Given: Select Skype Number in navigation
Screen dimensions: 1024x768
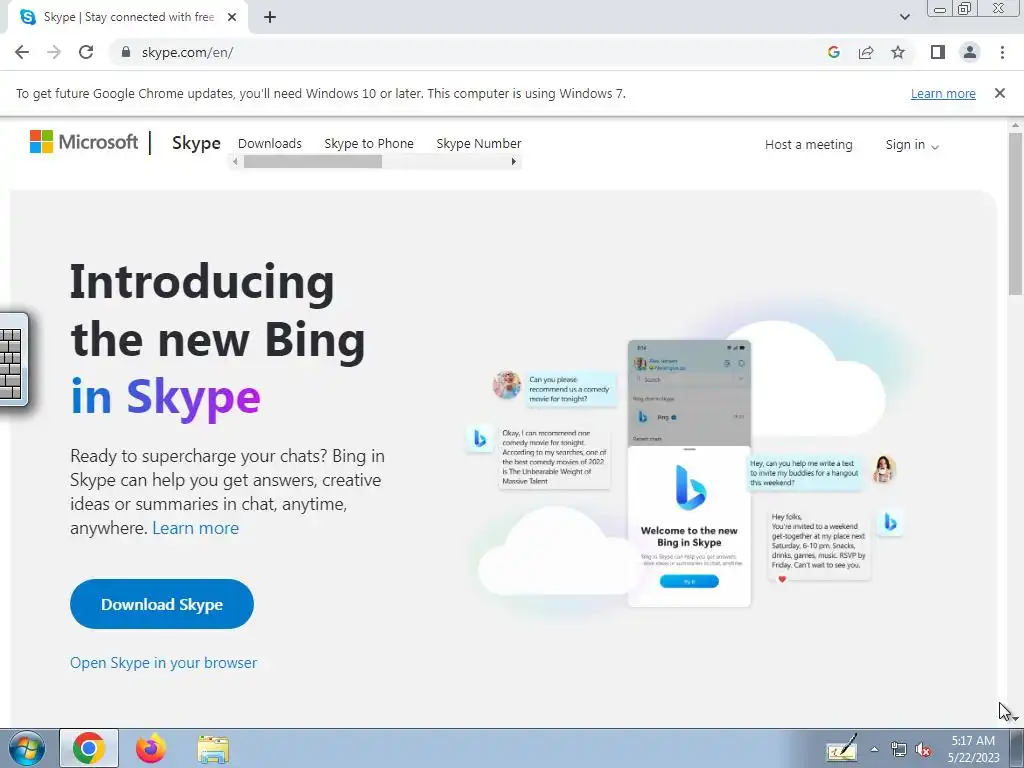Looking at the screenshot, I should pyautogui.click(x=479, y=143).
